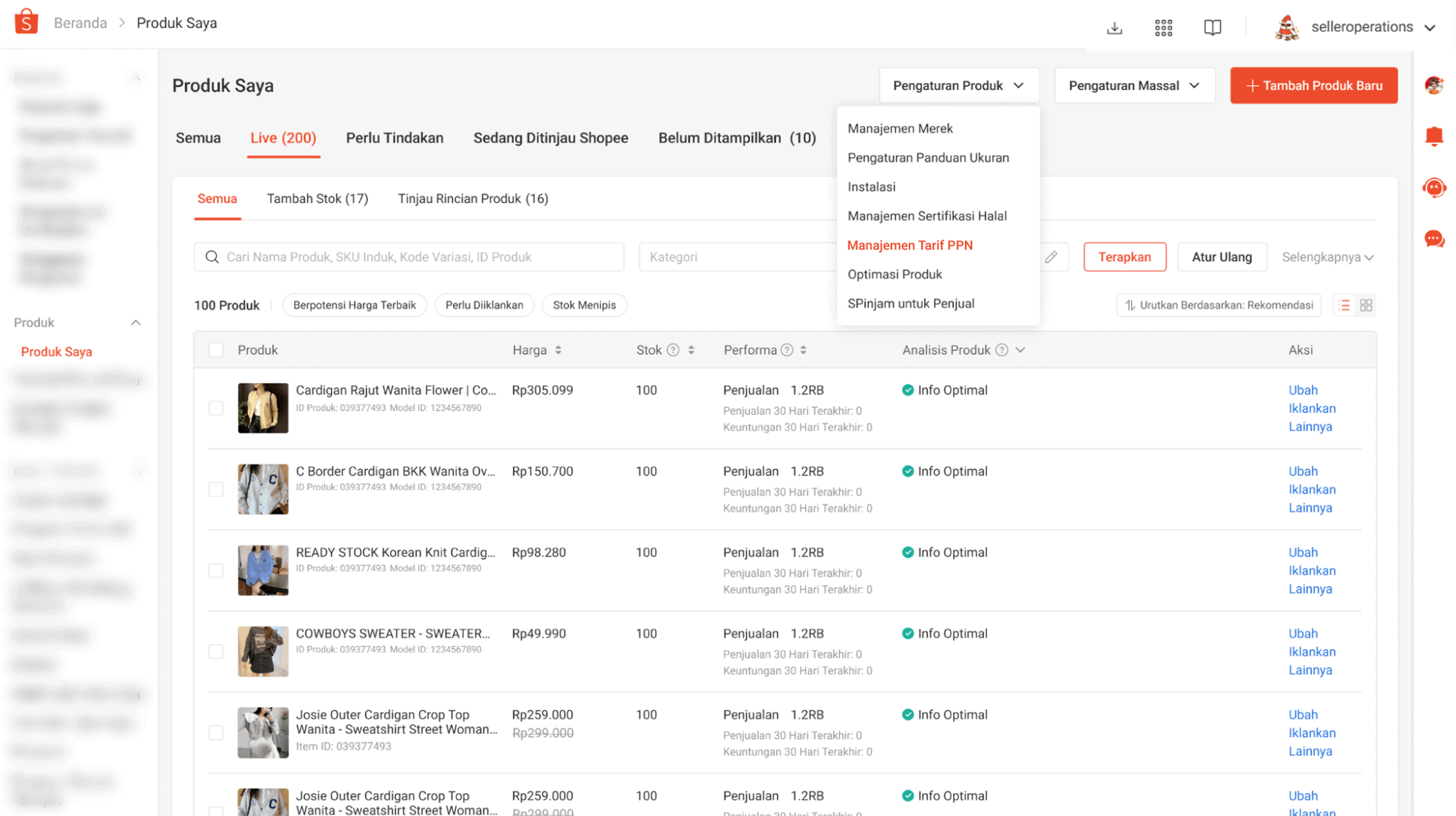The image size is (1456, 816).
Task: Switch to list view icon
Action: tap(1344, 305)
